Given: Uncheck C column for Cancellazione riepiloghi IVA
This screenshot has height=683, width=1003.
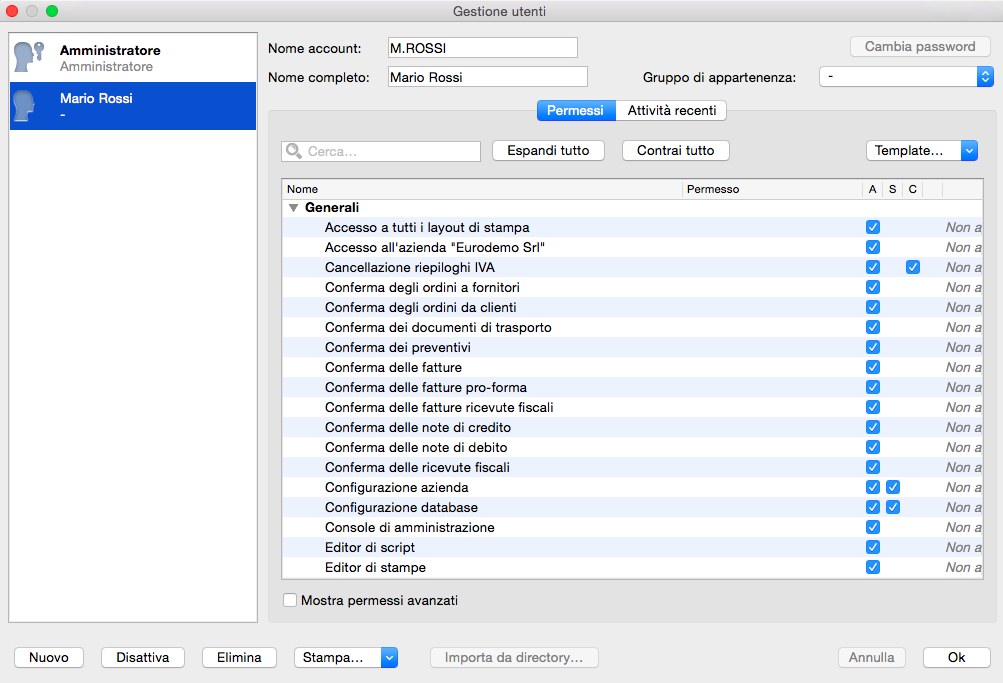Looking at the screenshot, I should point(913,267).
